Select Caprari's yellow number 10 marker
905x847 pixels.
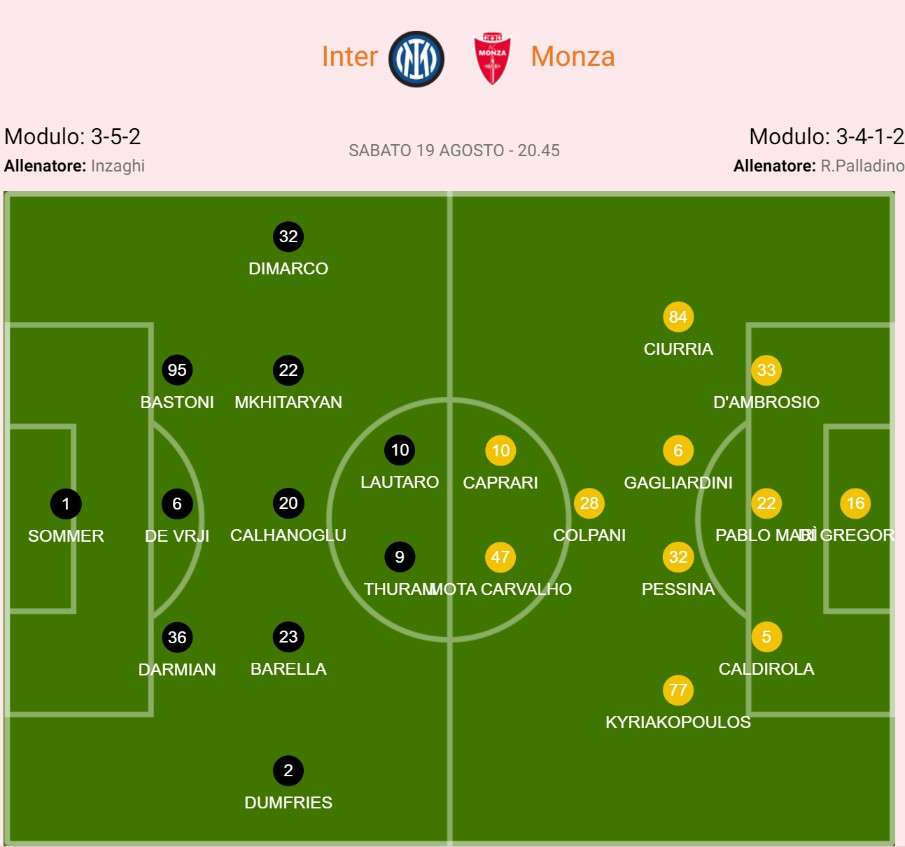click(x=500, y=450)
